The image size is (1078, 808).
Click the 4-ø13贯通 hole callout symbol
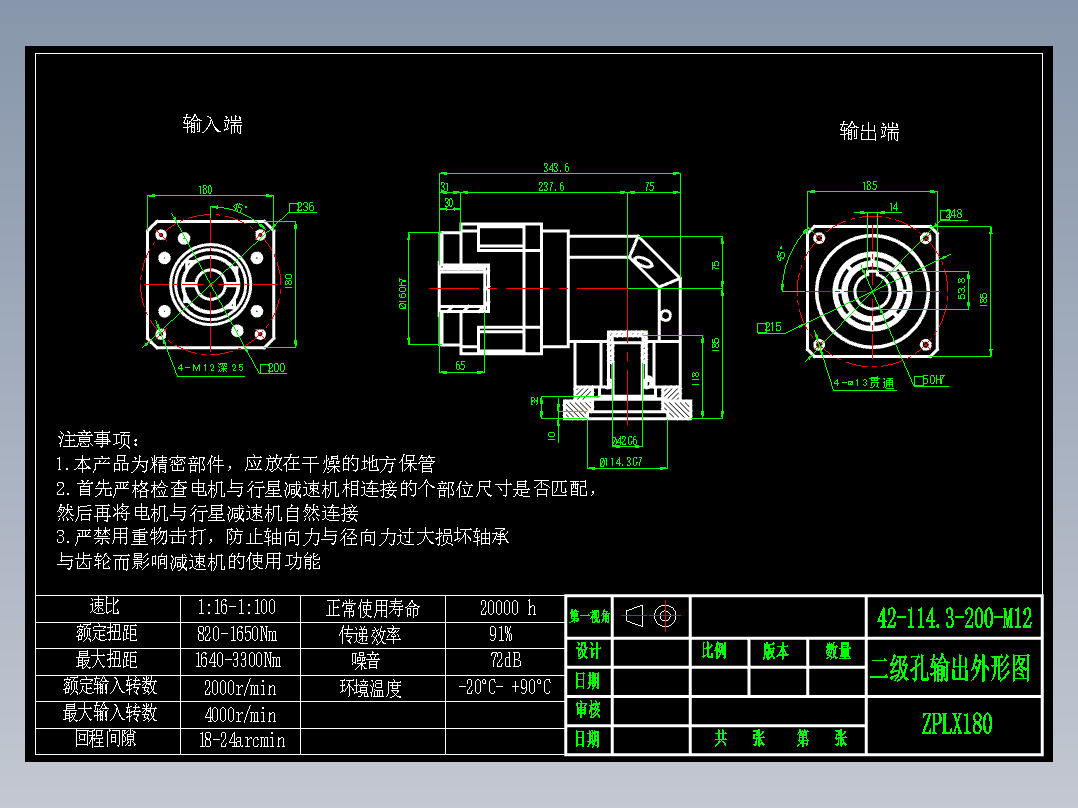[x=862, y=381]
